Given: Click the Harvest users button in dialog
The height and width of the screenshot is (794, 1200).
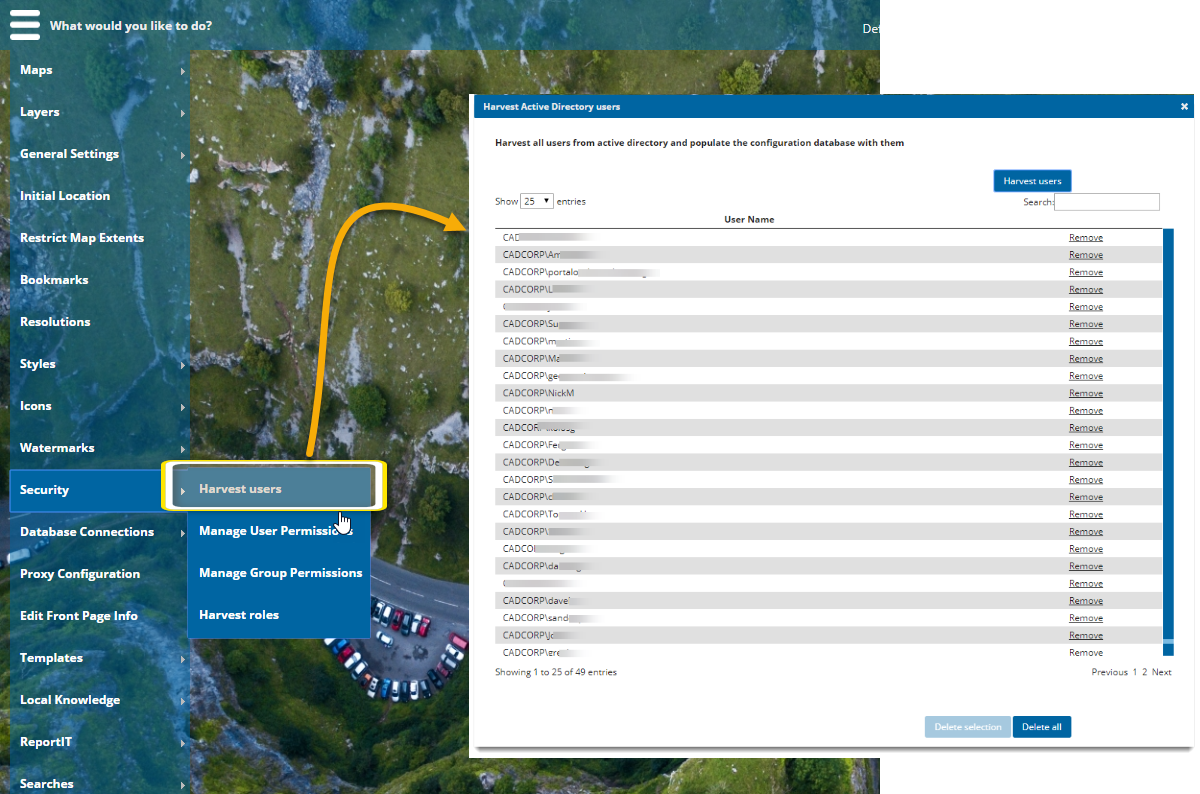Looking at the screenshot, I should click(1032, 181).
